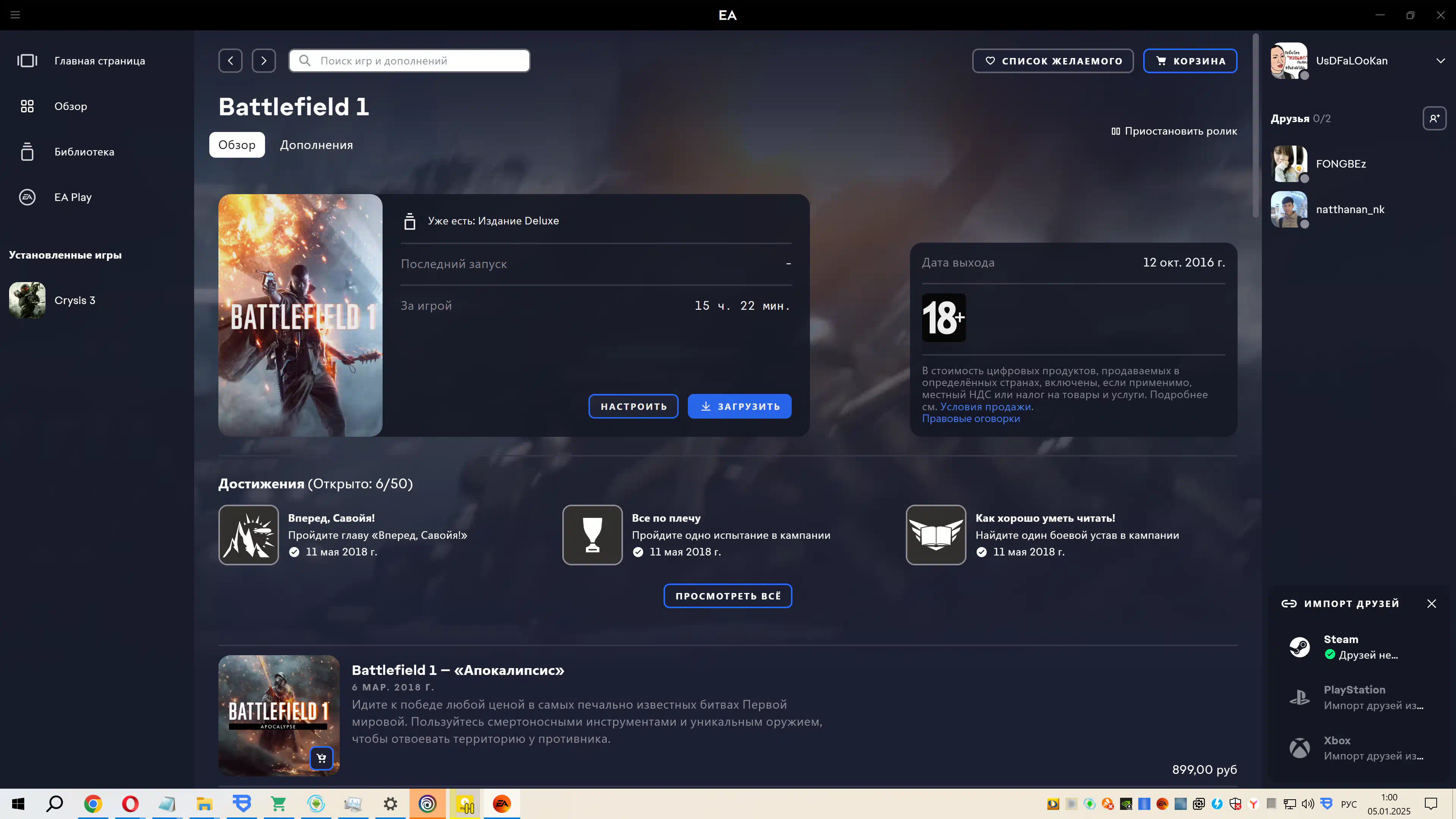The width and height of the screenshot is (1456, 819).
Task: Click the Как хорошо уметь читать! book icon
Action: pyautogui.click(x=935, y=535)
